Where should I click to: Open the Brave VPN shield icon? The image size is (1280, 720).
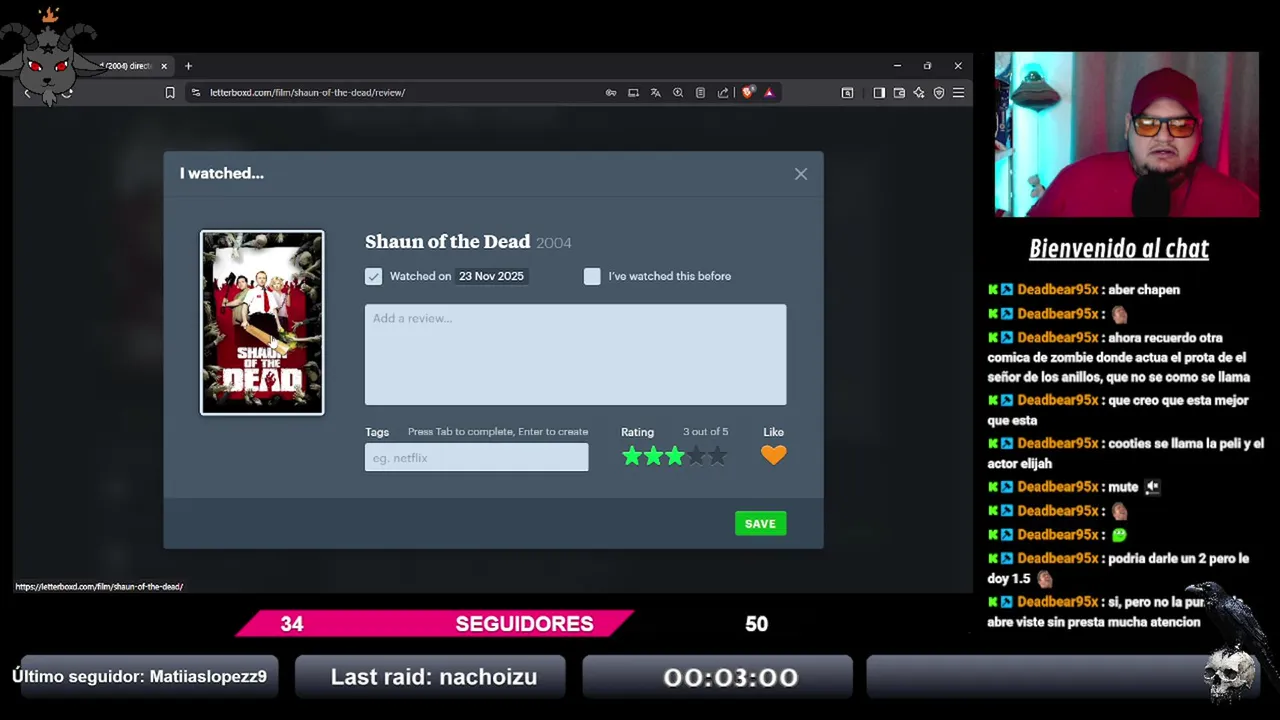pyautogui.click(x=939, y=93)
